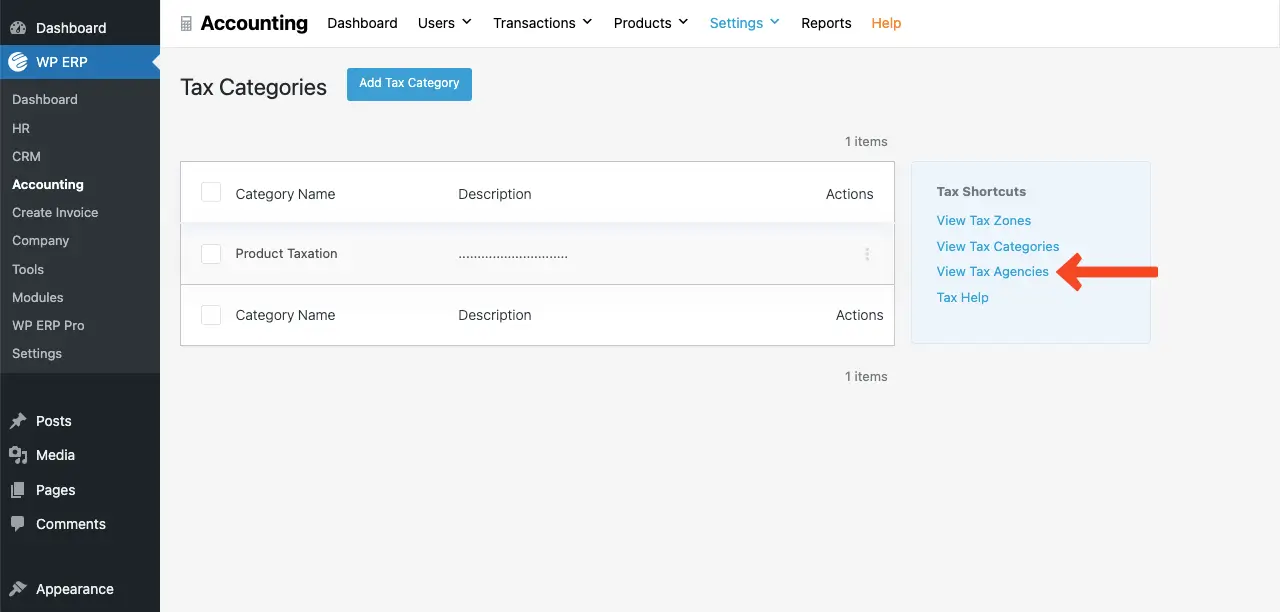Click the Accounting heading title

pos(254,23)
